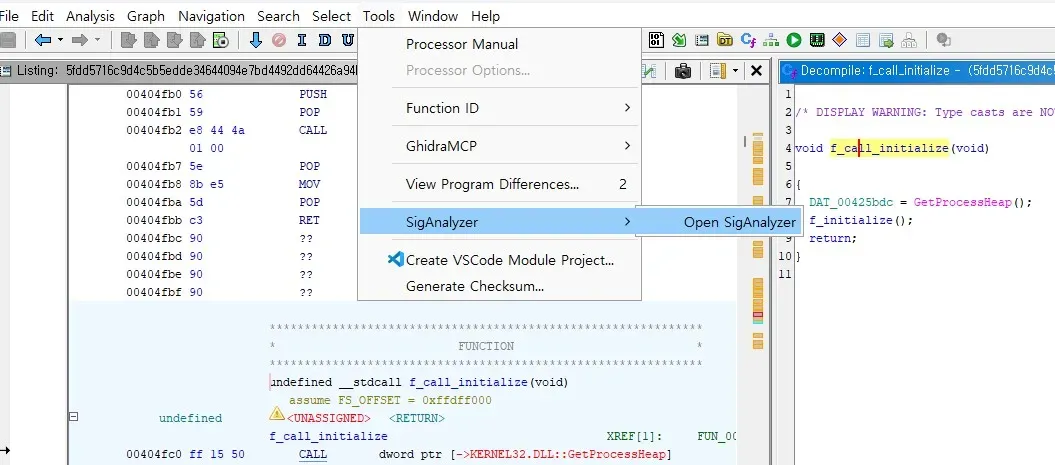The image size is (1055, 465).
Task: Close the Listing panel with X
Action: point(757,71)
